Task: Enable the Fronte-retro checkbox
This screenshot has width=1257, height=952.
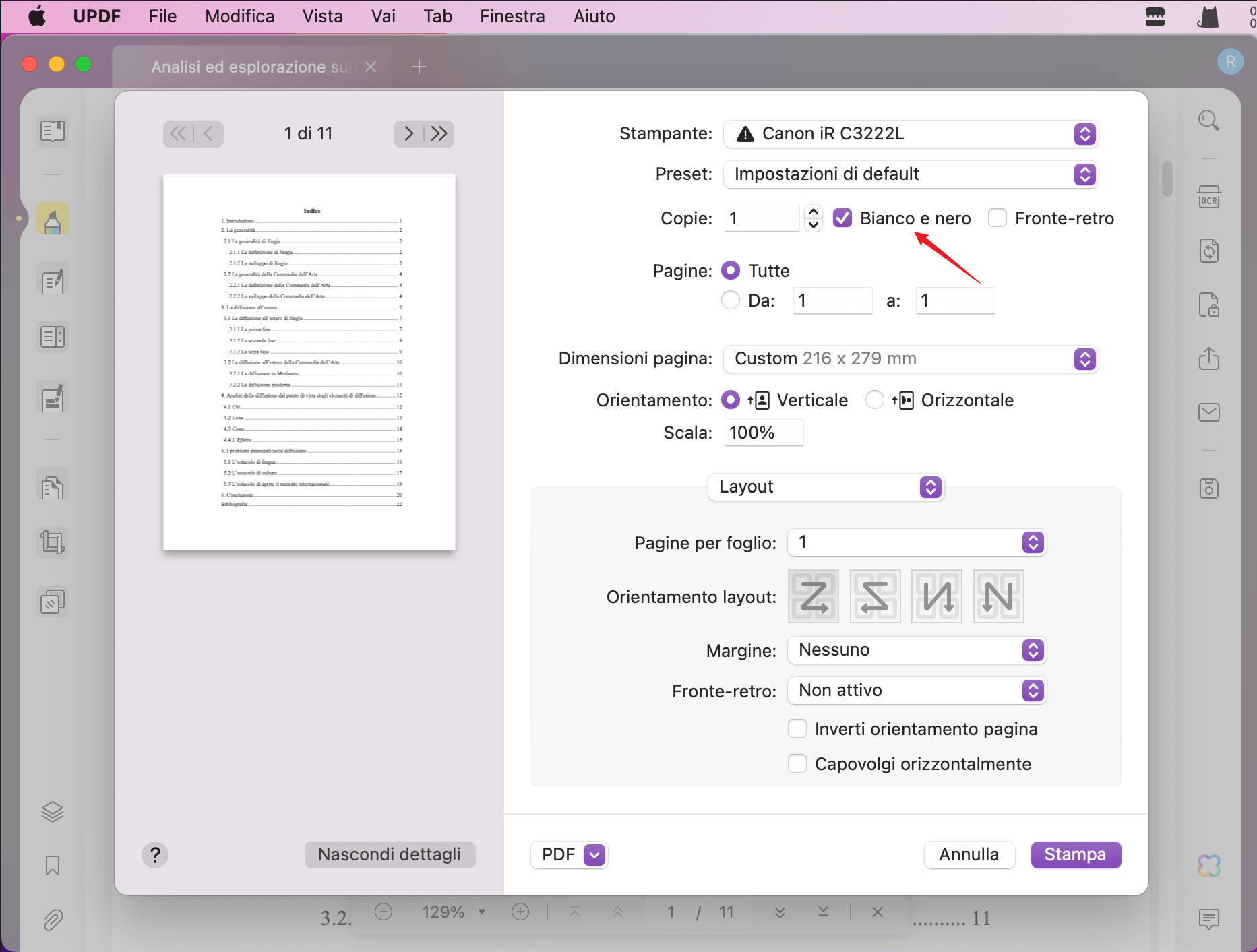Action: pos(998,218)
